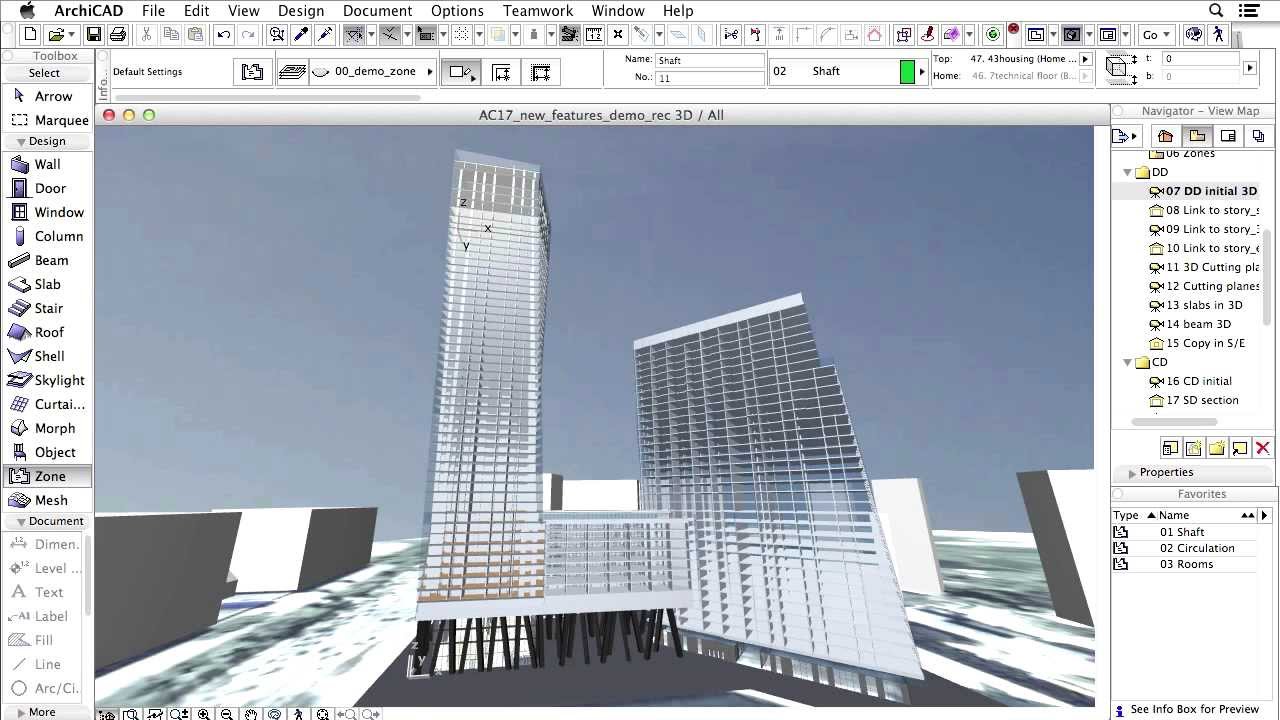Click the green Shaft zone color swatch

point(907,72)
